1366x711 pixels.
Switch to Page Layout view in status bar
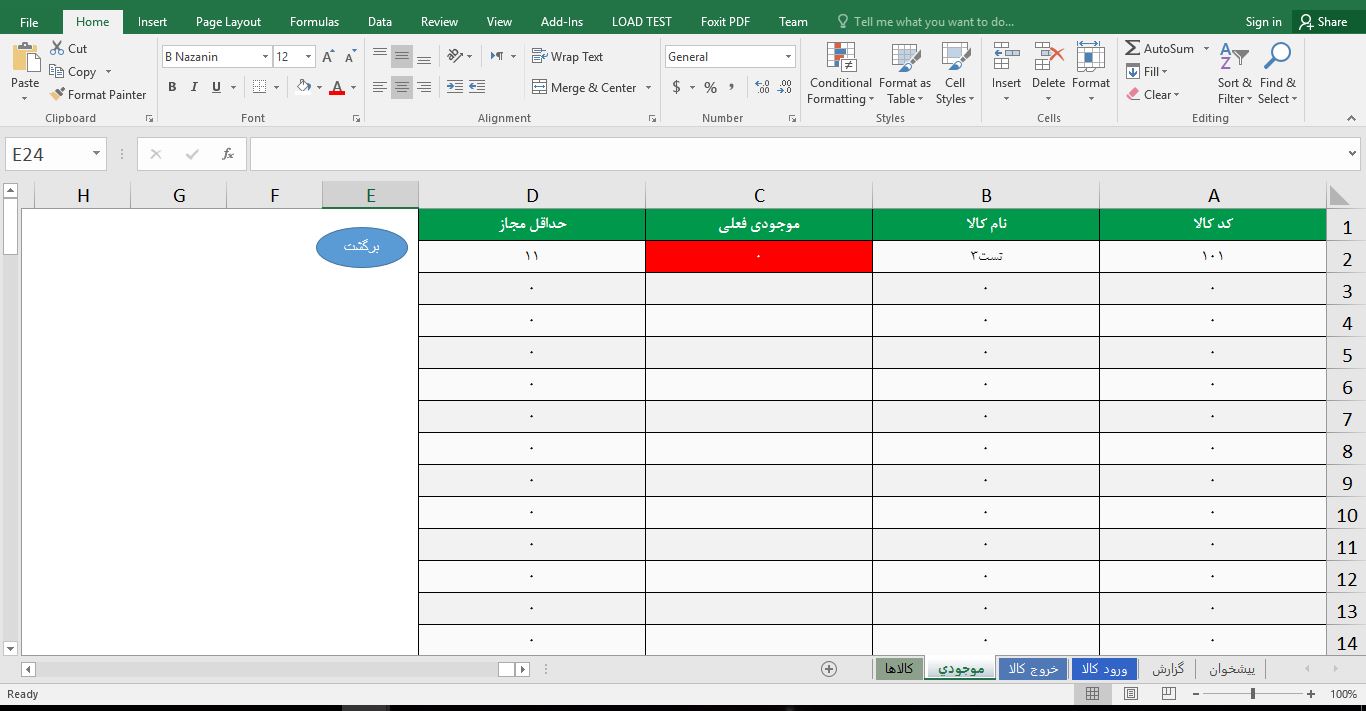pos(1130,694)
